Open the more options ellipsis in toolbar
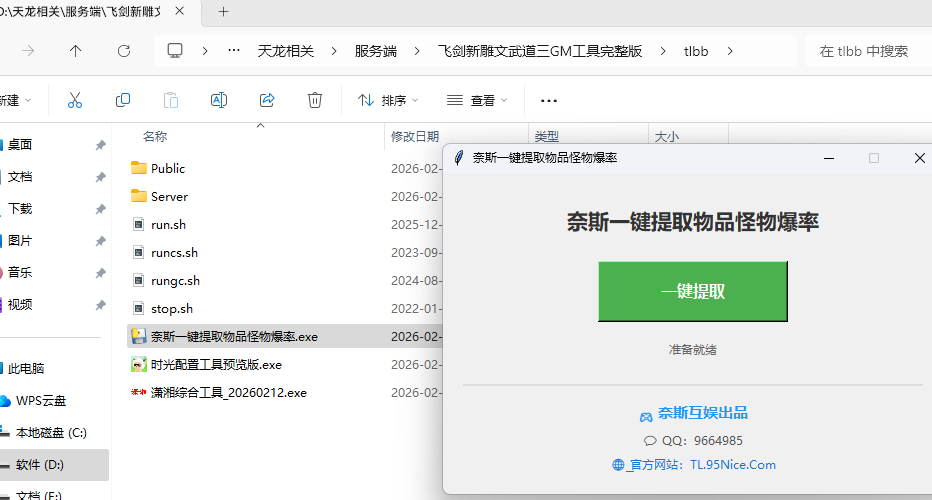 [549, 101]
